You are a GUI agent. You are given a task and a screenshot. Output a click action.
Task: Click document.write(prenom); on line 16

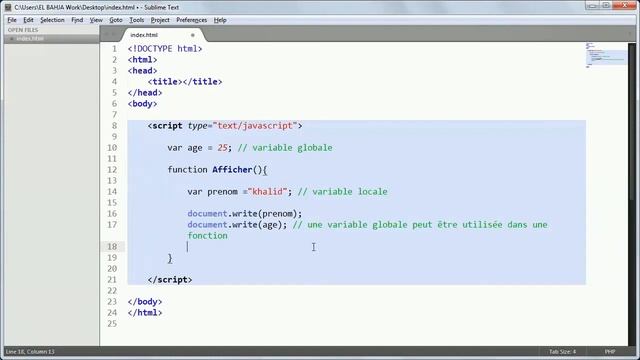click(x=245, y=214)
